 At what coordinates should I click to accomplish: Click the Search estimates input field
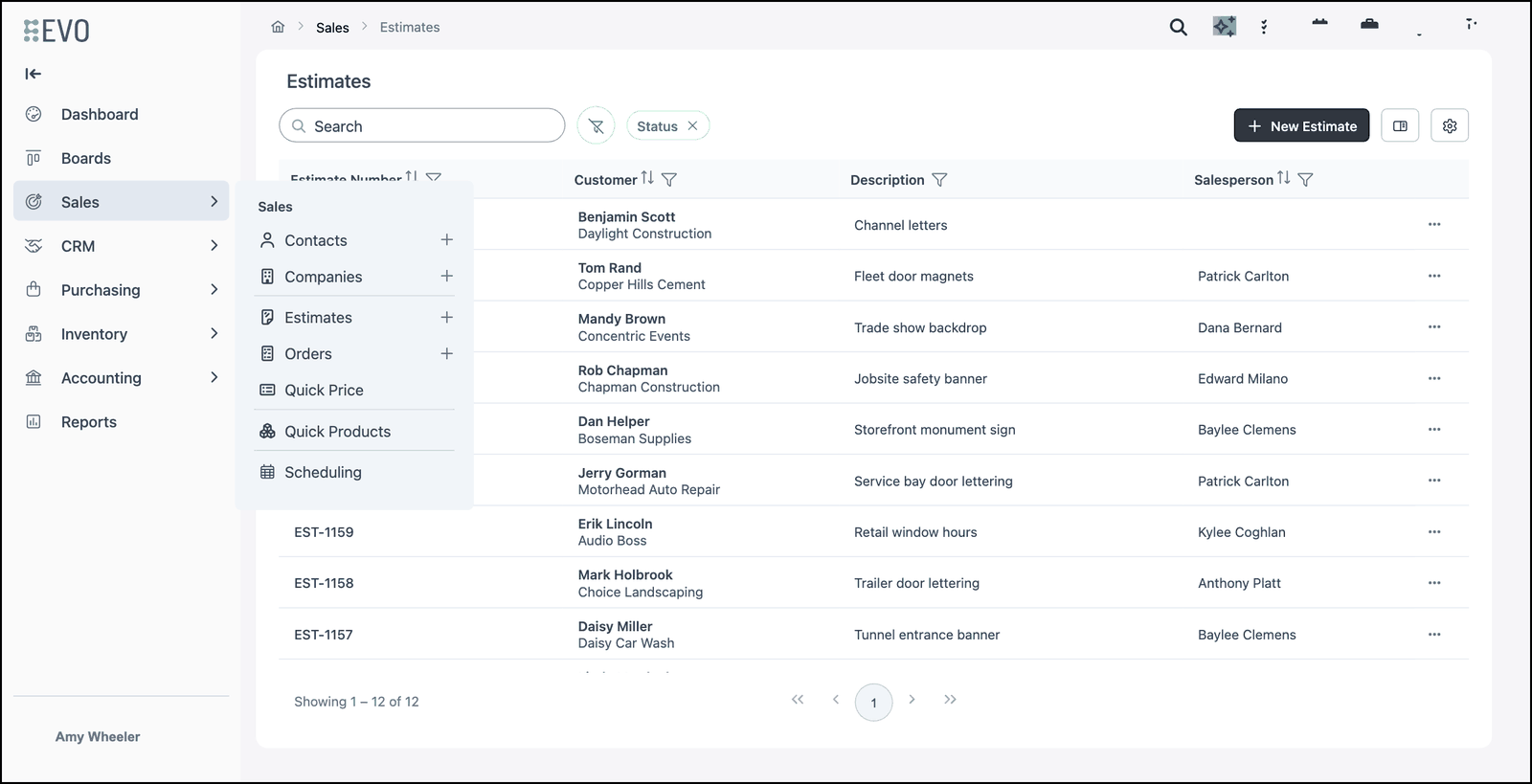(422, 125)
